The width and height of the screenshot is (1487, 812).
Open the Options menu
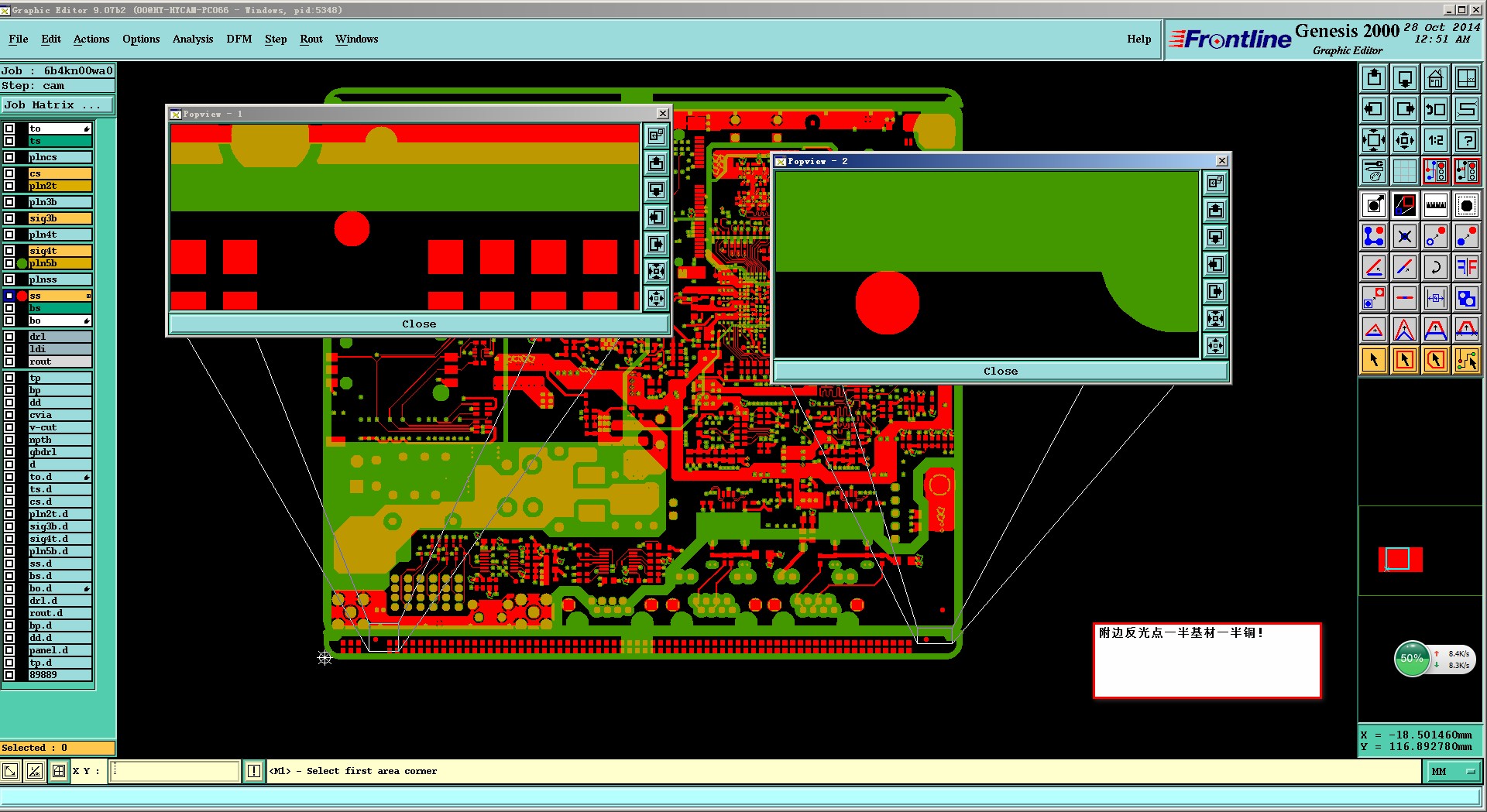(141, 39)
